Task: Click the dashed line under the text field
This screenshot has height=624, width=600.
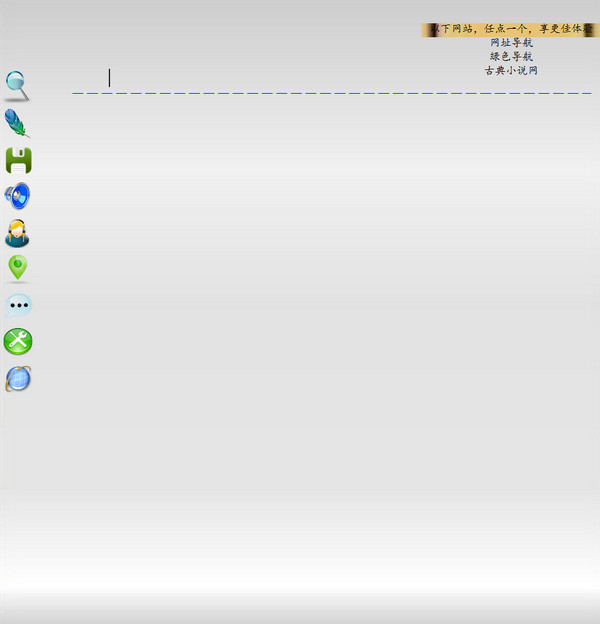Action: click(x=330, y=93)
